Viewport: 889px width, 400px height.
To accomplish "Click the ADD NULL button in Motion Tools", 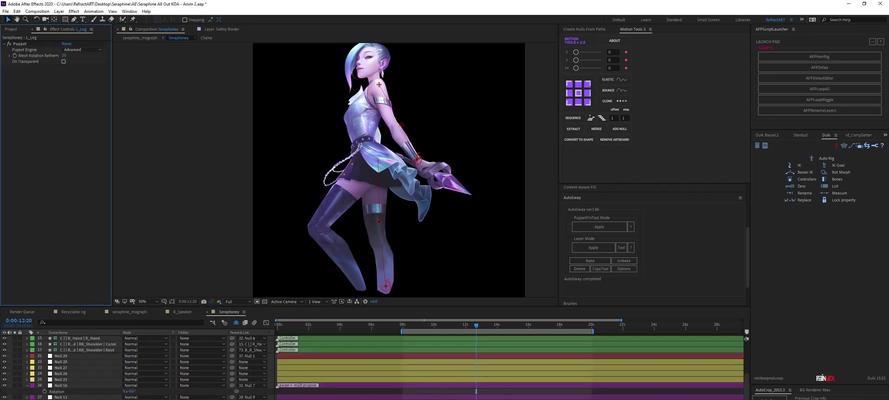I will pos(620,129).
